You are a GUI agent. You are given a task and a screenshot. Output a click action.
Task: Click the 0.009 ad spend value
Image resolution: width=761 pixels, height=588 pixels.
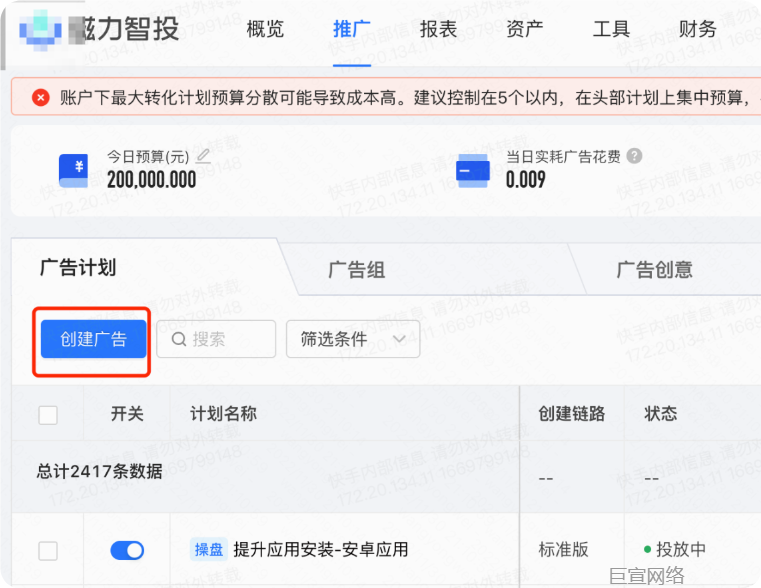526,180
